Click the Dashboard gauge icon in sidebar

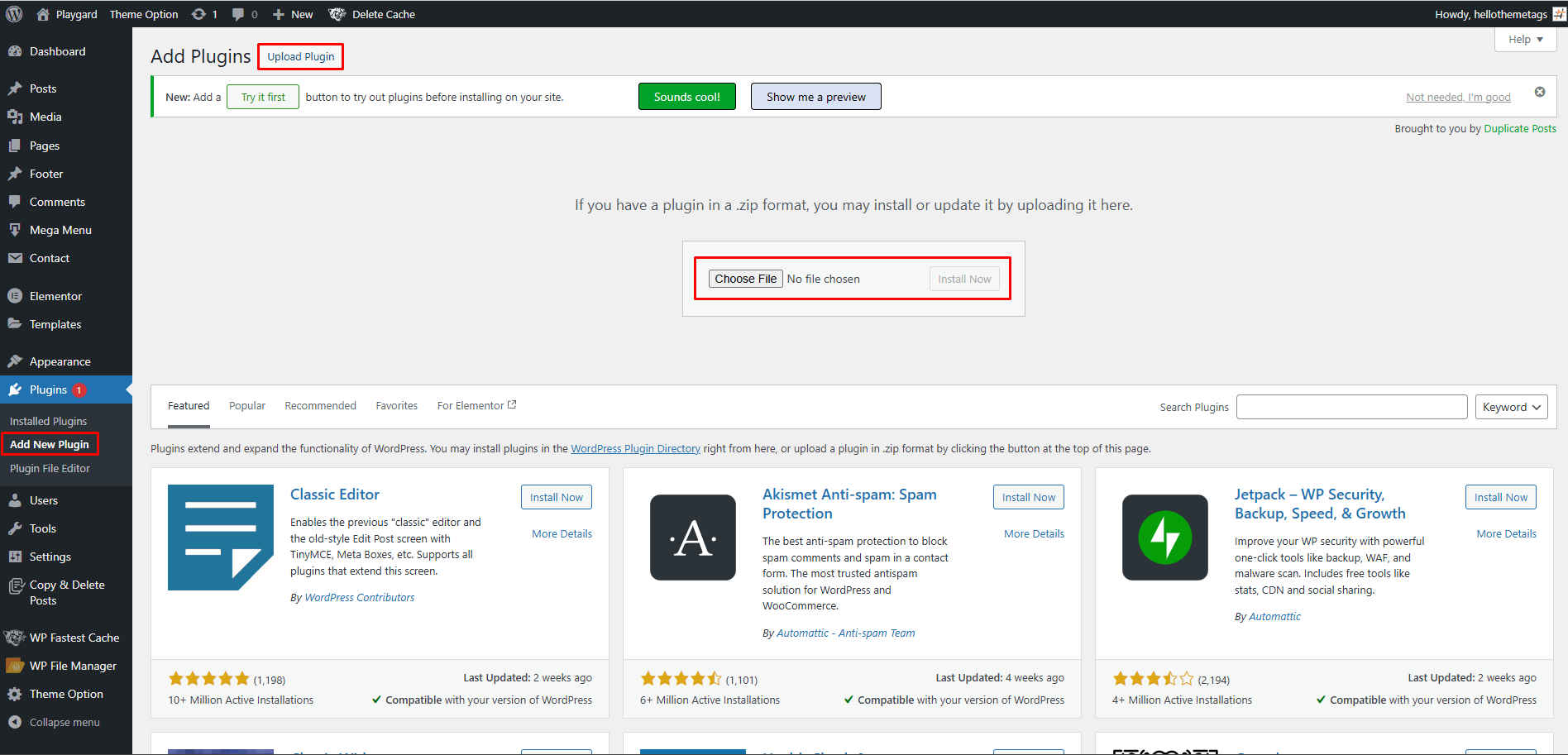15,51
